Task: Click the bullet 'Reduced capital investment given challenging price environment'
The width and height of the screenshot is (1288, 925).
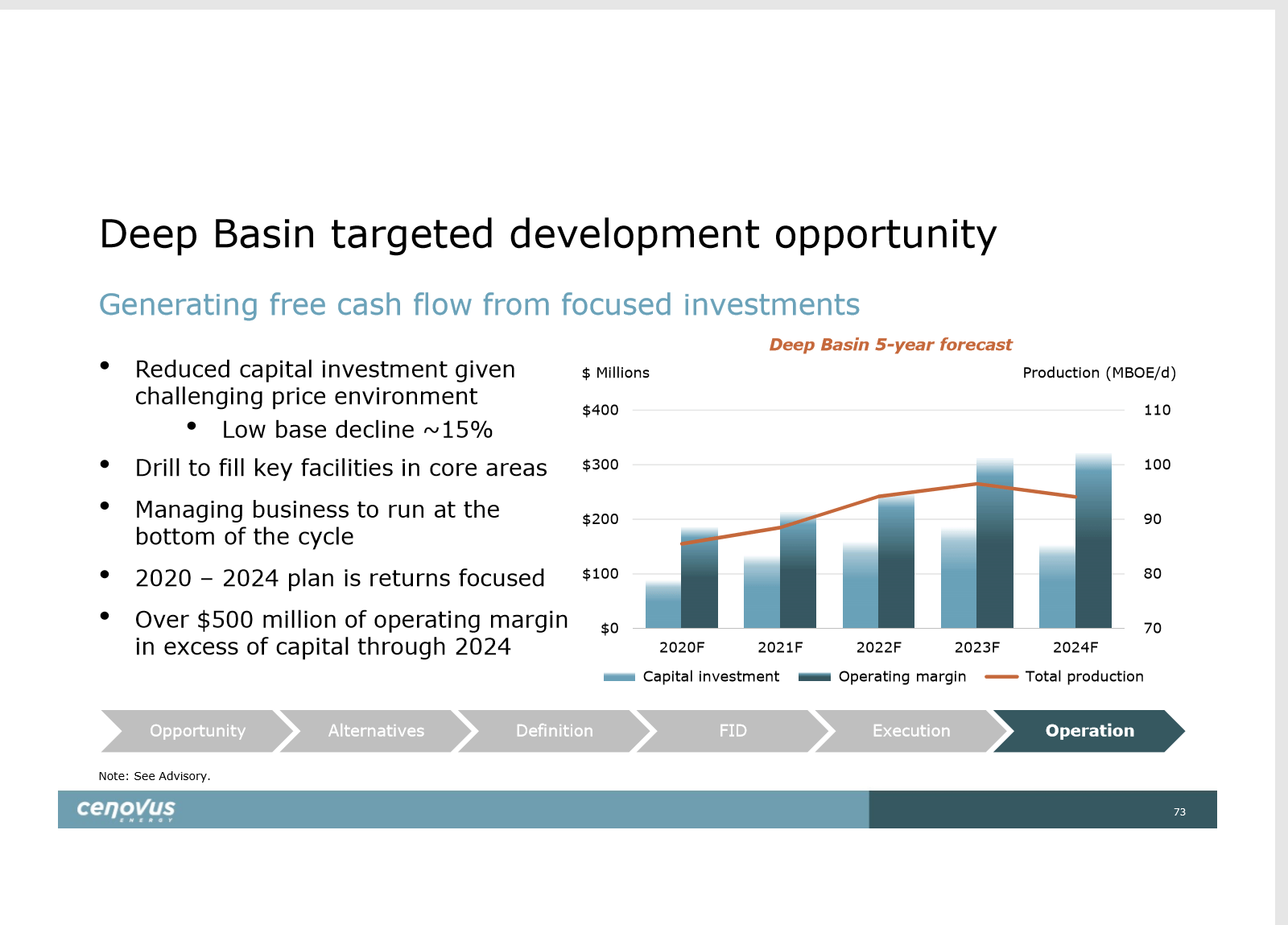Action: click(x=325, y=382)
